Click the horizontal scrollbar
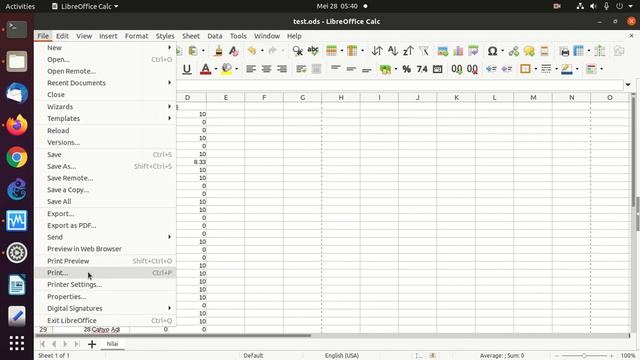 [x=173, y=336]
